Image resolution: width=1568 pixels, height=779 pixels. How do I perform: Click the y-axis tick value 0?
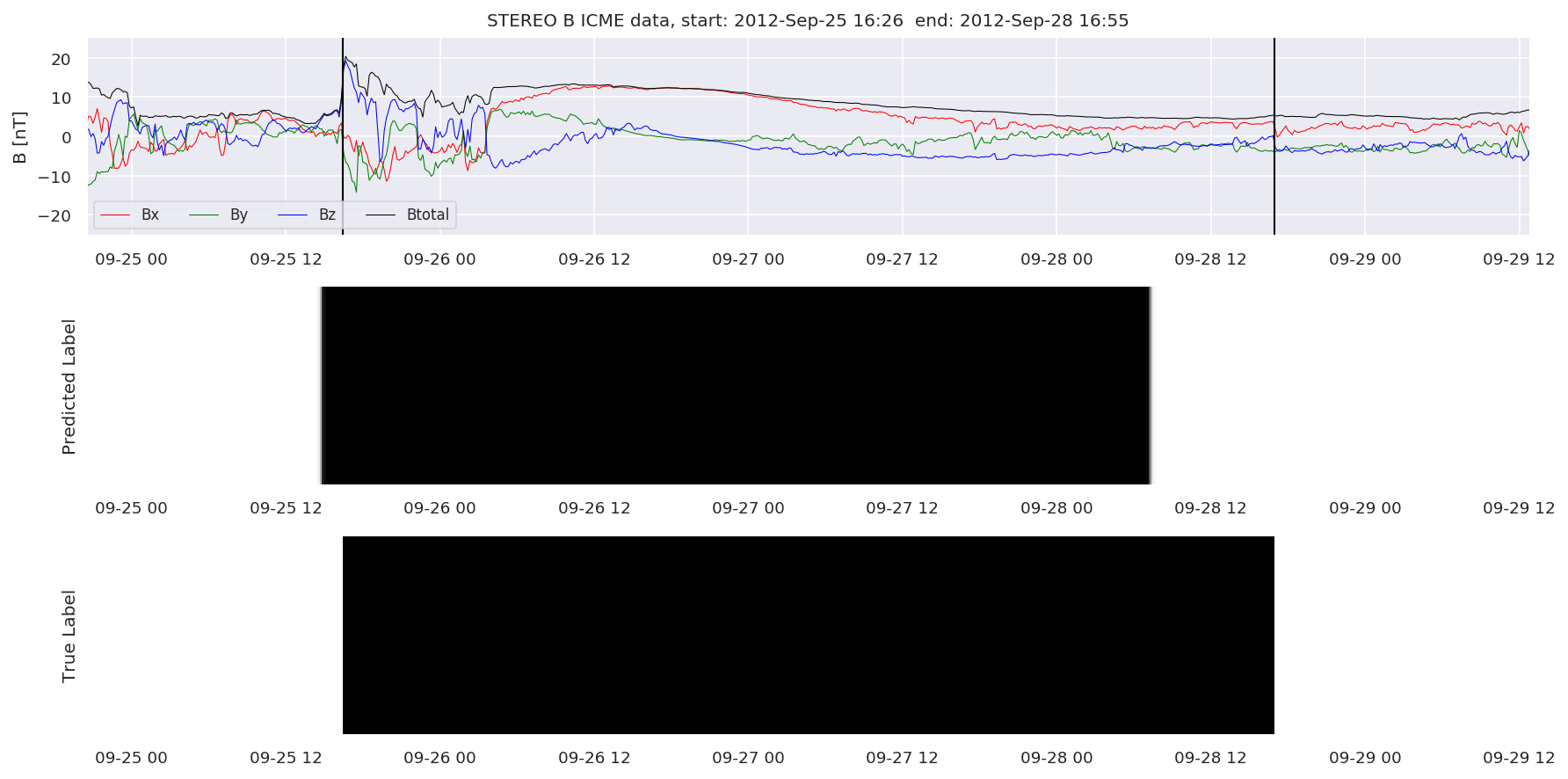click(67, 137)
